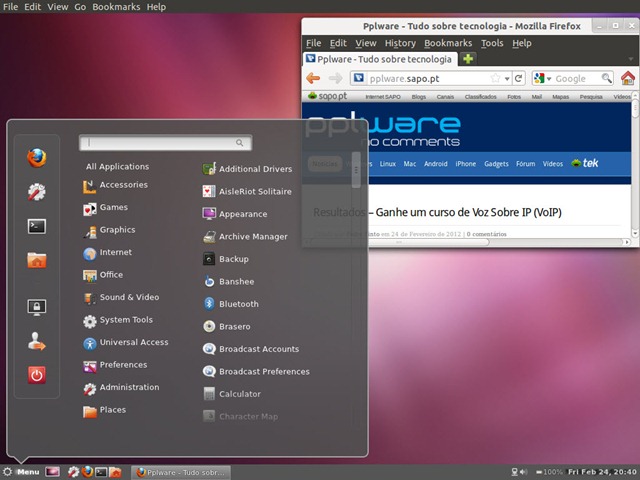Screen dimensions: 640x480
Task: Go to Firefox home page icon
Action: 628,78
